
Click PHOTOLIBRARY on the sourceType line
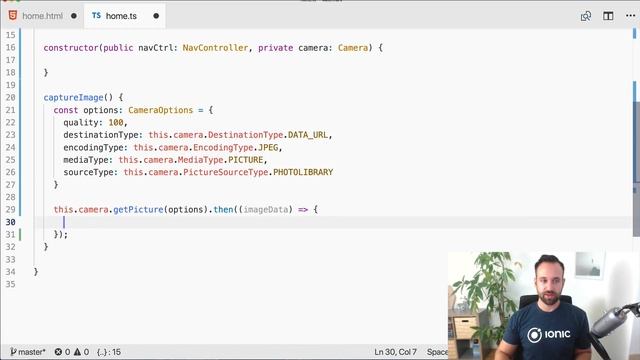[x=303, y=172]
